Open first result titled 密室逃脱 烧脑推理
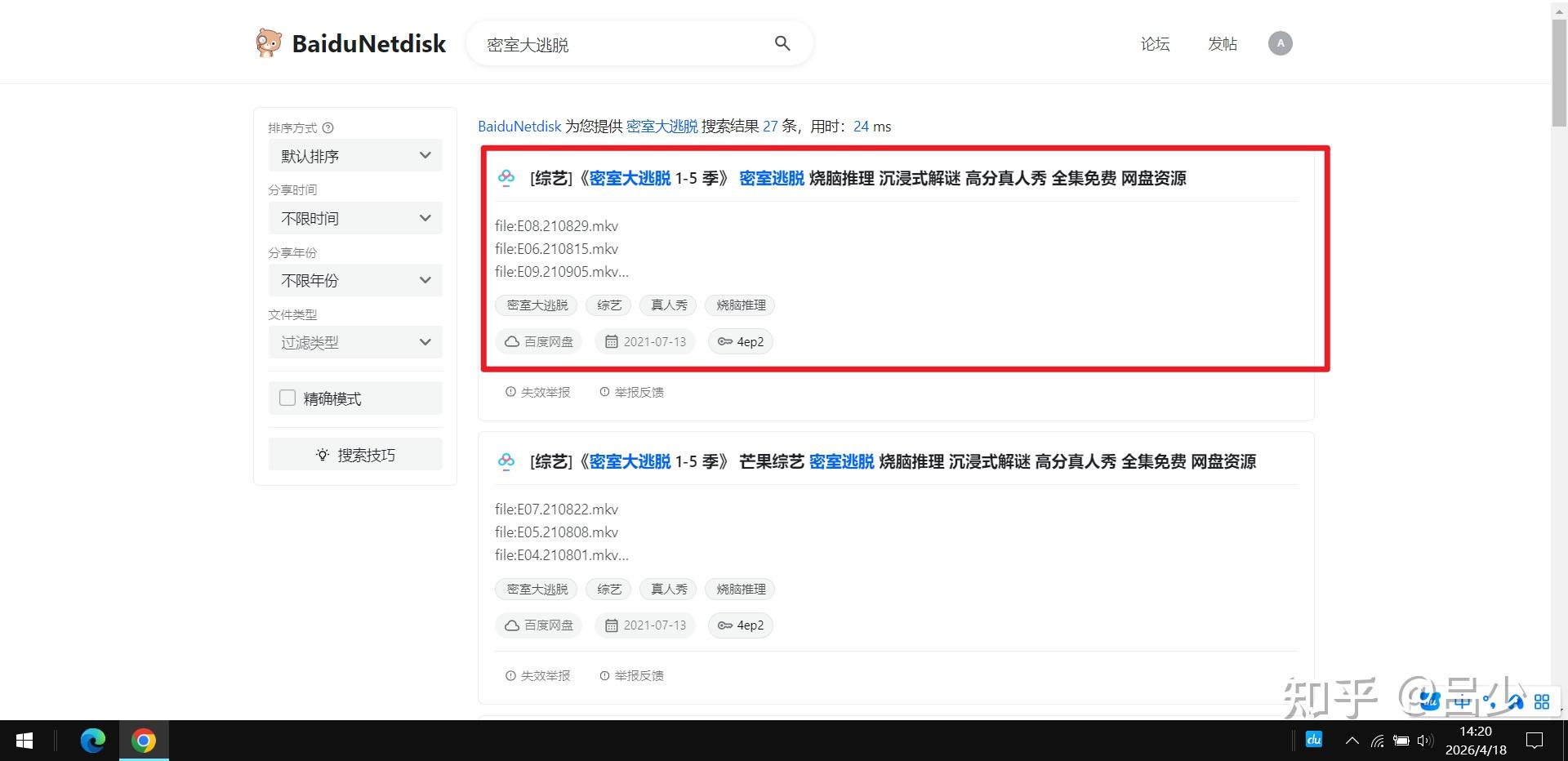Image resolution: width=1568 pixels, height=761 pixels. point(857,178)
